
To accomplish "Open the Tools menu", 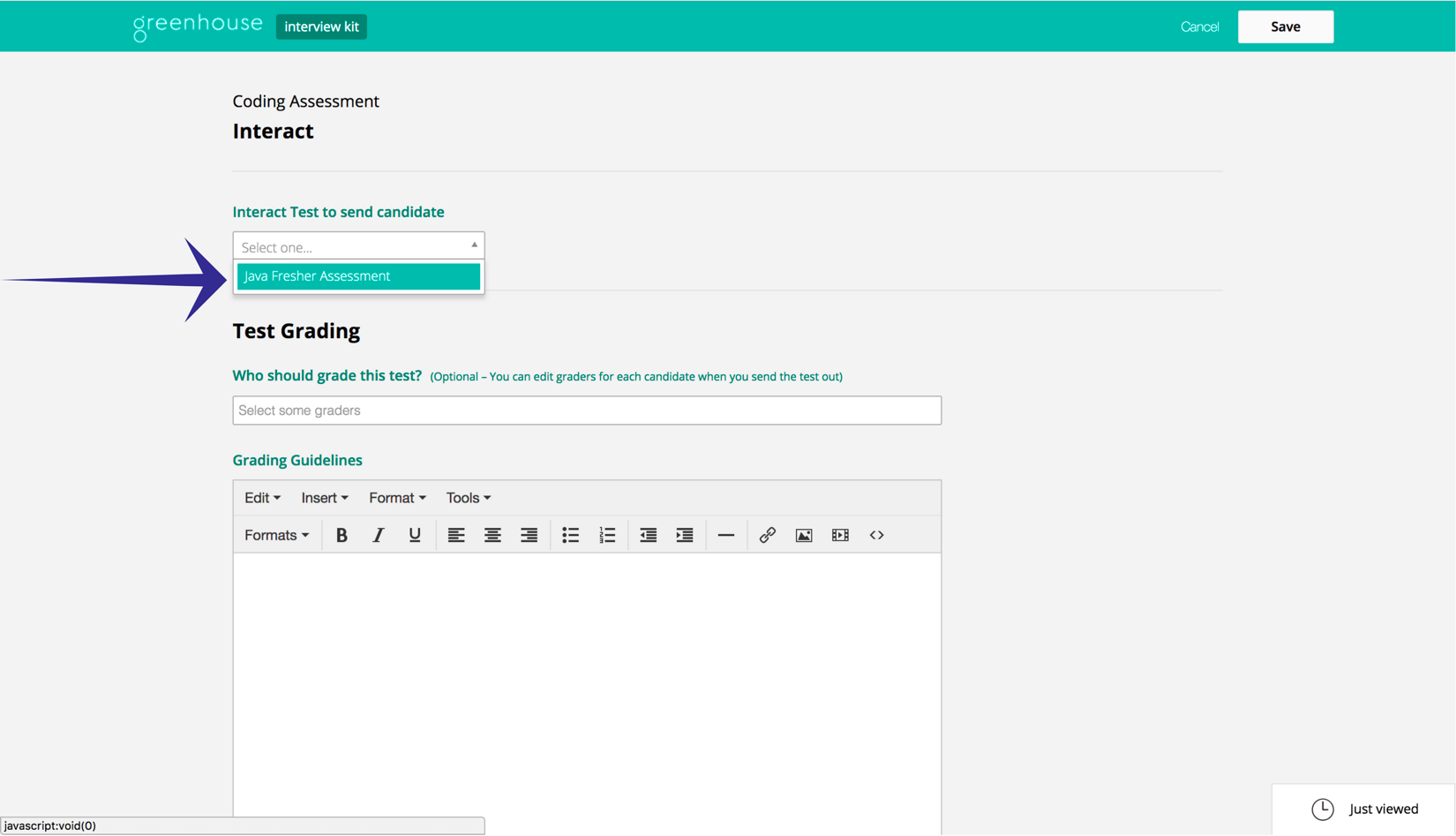I will coord(469,498).
